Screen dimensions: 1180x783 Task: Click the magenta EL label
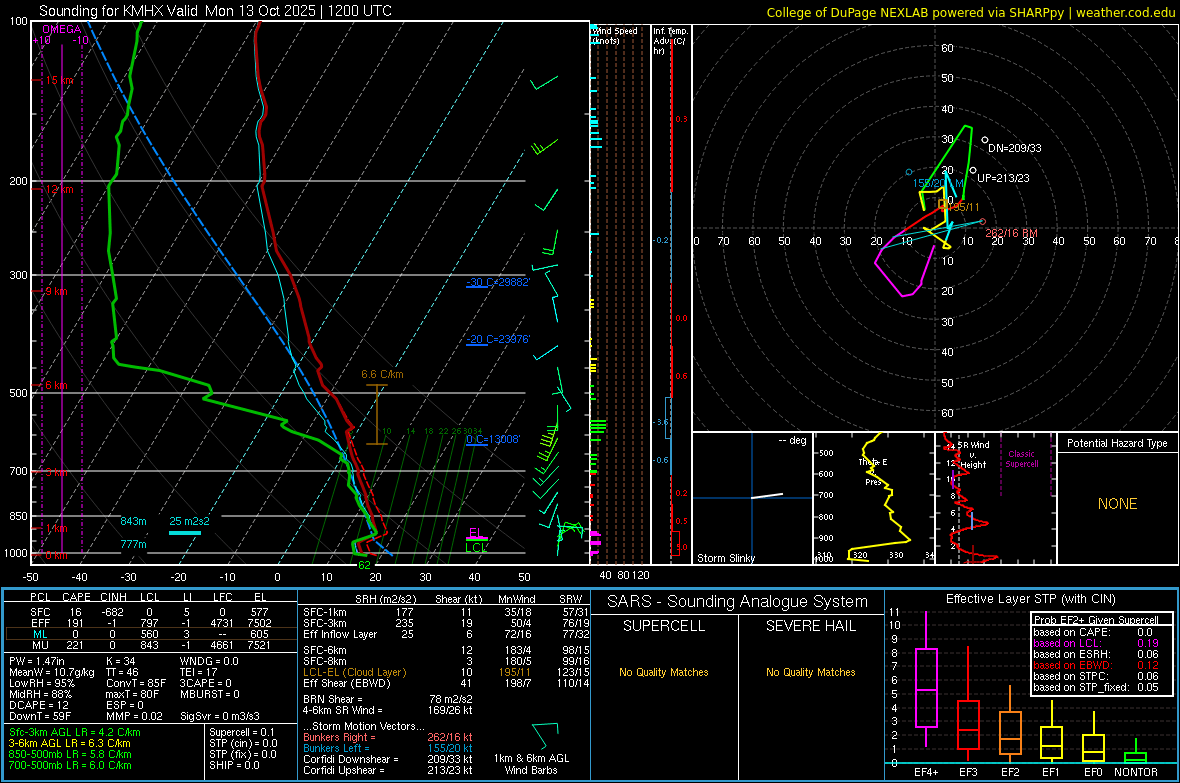[x=476, y=533]
